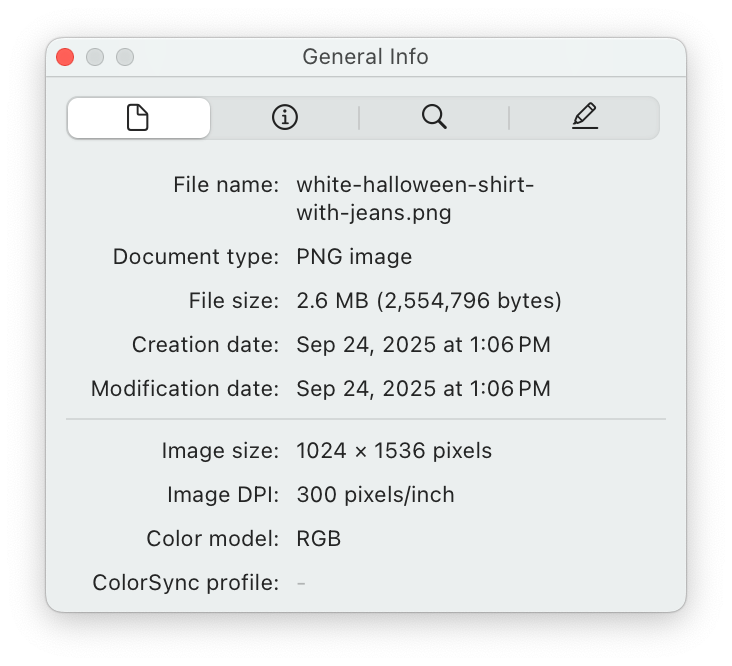Screen dimensions: 732x666
Task: Click the Creation date value
Action: (x=423, y=345)
